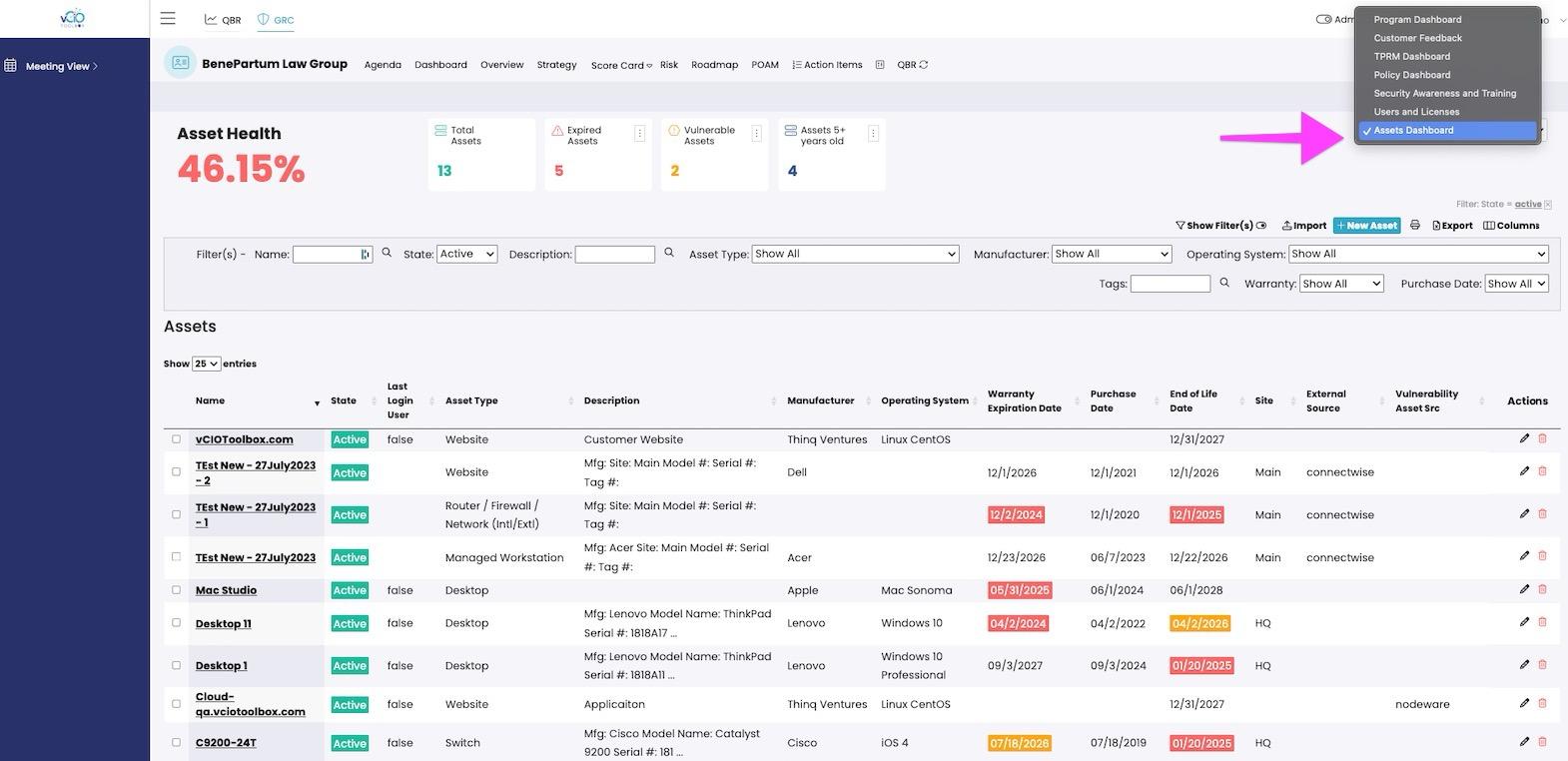Click into the Tags filter input field

1171,284
